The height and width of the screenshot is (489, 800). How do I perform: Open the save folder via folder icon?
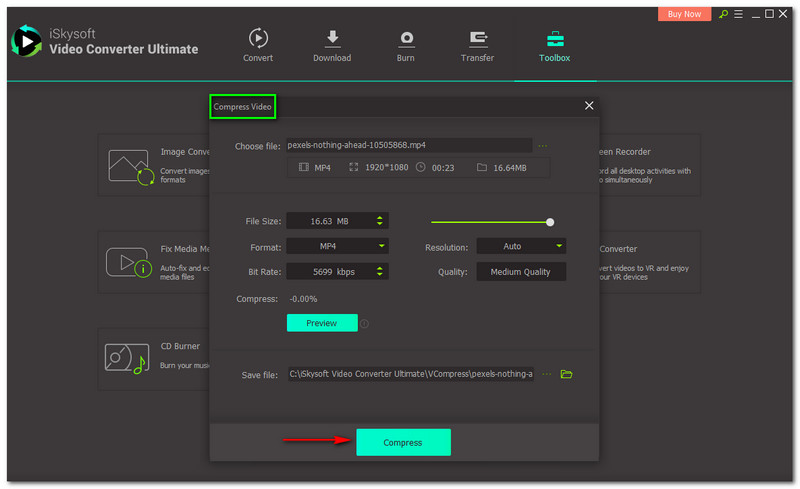click(567, 374)
